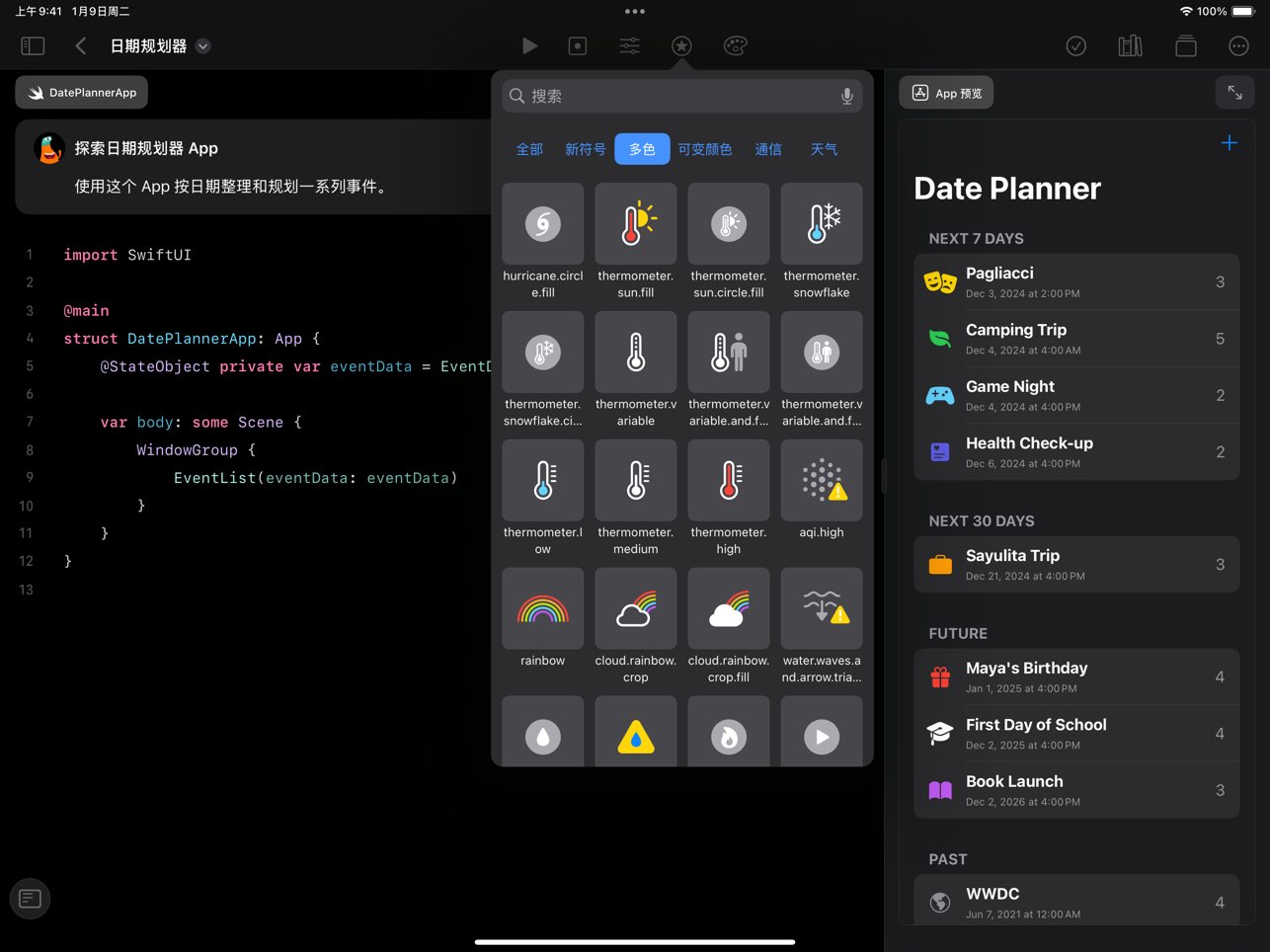Select the 全部 category tab
Viewport: 1270px width, 952px height.
click(529, 149)
